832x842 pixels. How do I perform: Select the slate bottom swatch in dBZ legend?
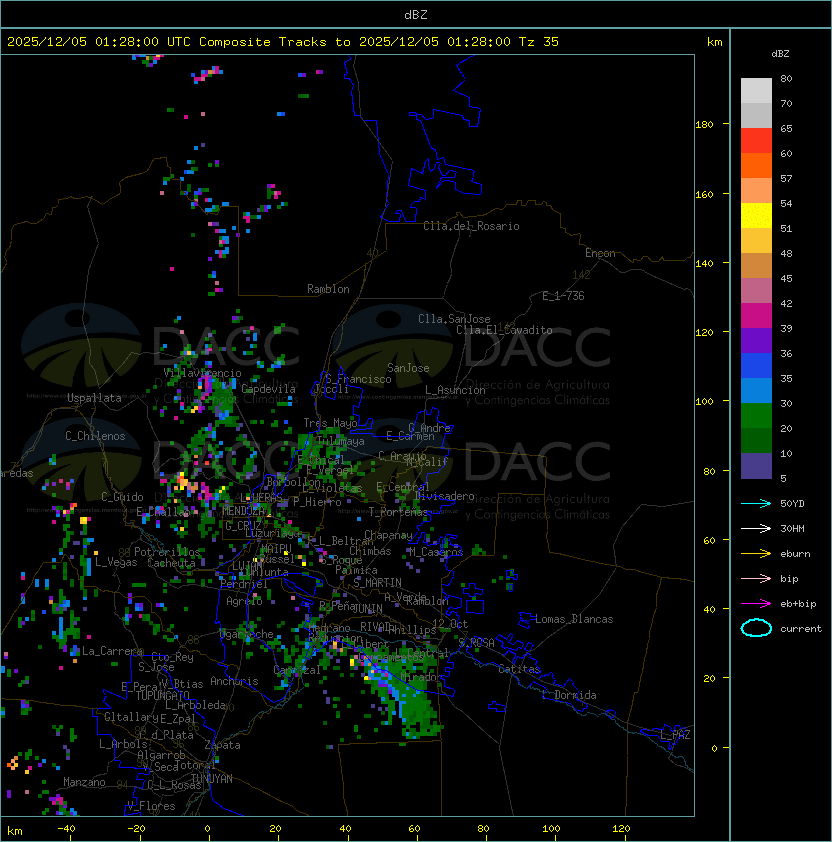pos(756,466)
